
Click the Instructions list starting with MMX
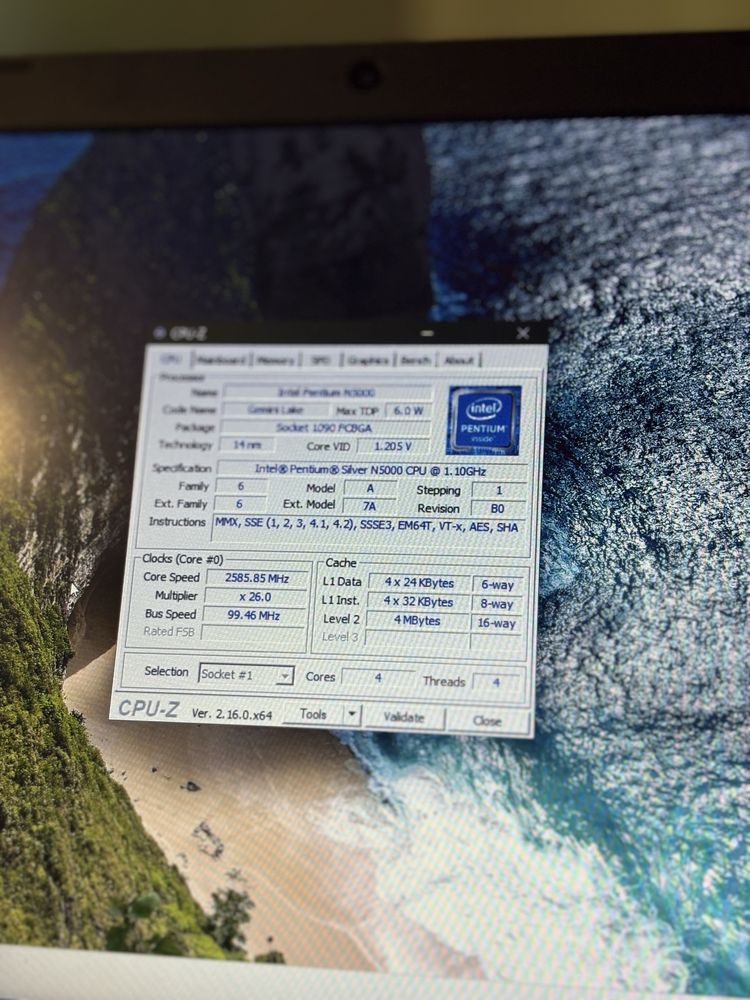pos(369,533)
